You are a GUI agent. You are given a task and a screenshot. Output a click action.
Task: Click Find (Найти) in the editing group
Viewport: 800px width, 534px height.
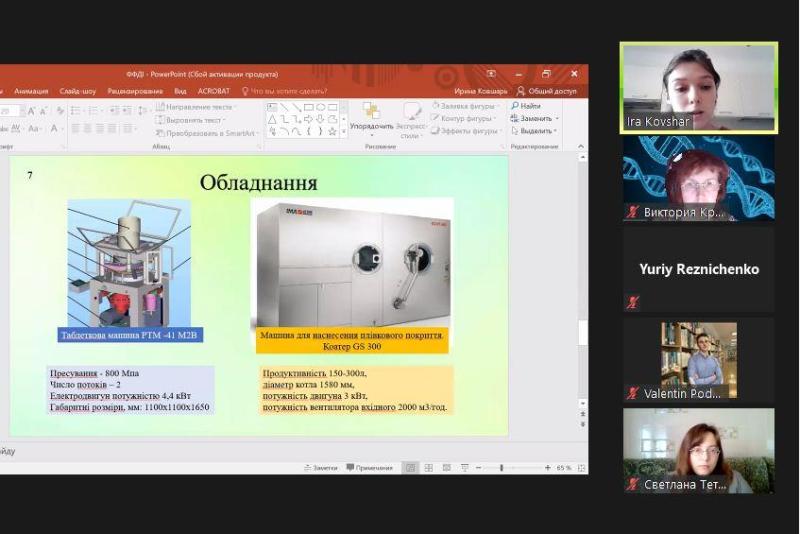pos(526,105)
